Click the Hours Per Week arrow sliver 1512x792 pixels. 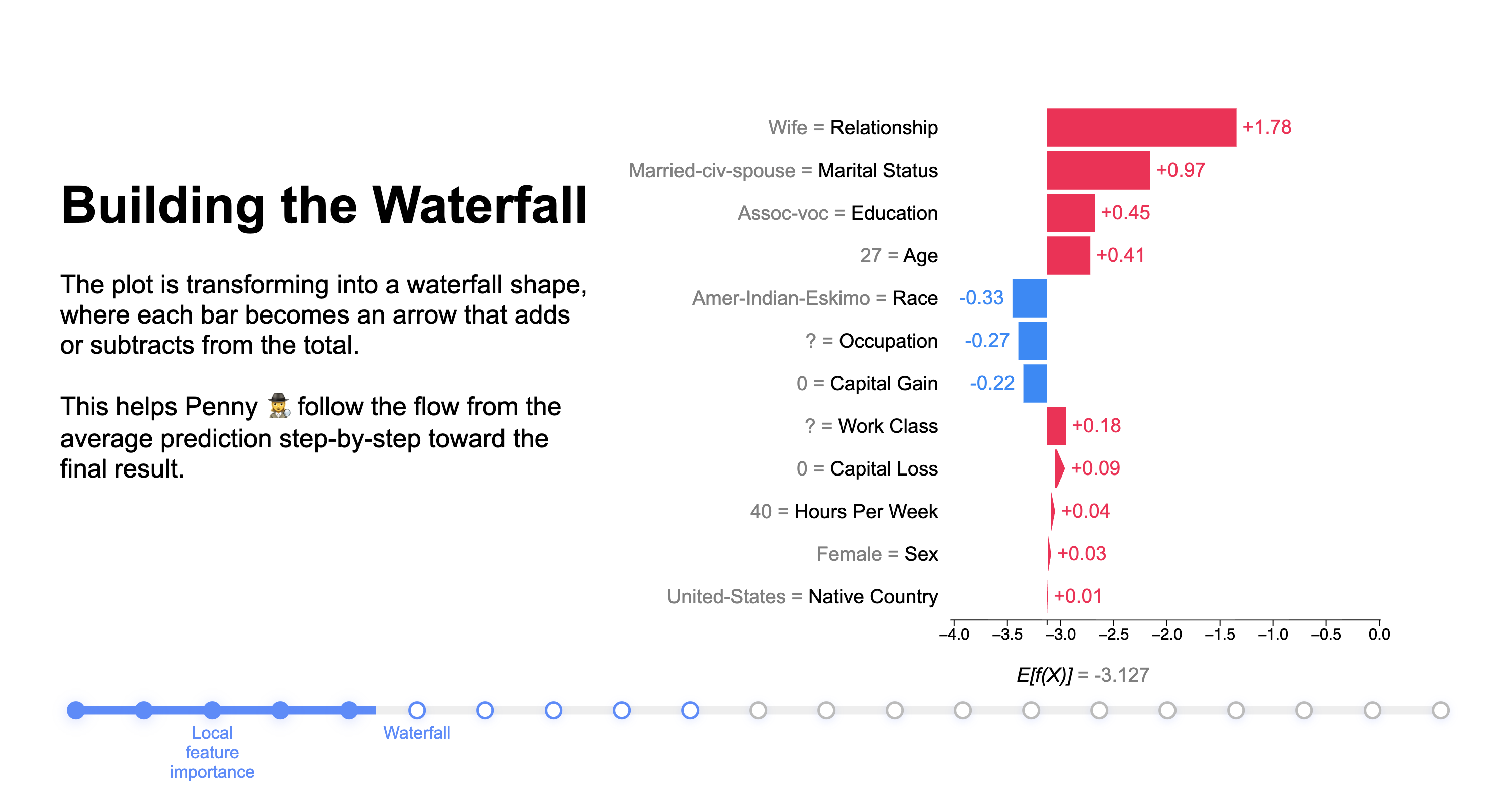(x=1052, y=511)
